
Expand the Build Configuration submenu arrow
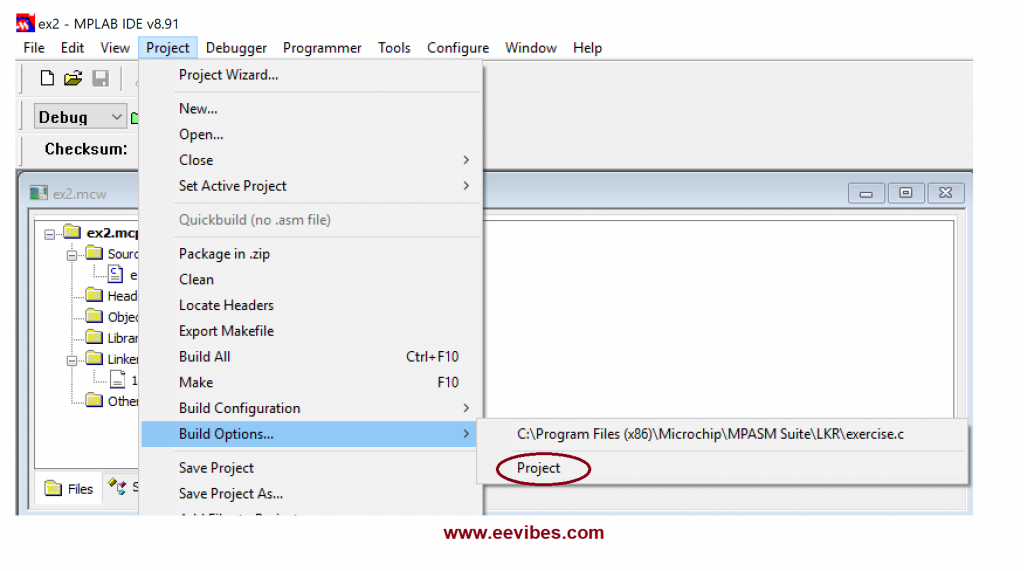(x=466, y=408)
